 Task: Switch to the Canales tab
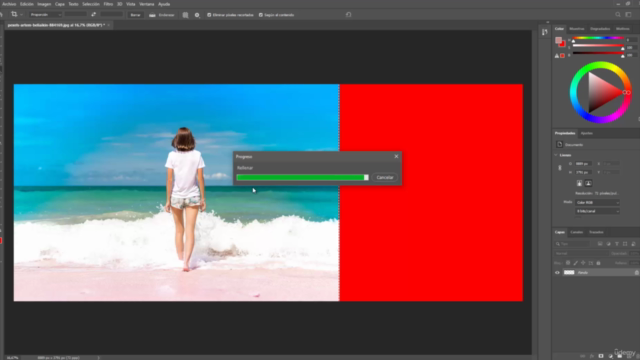coord(577,232)
